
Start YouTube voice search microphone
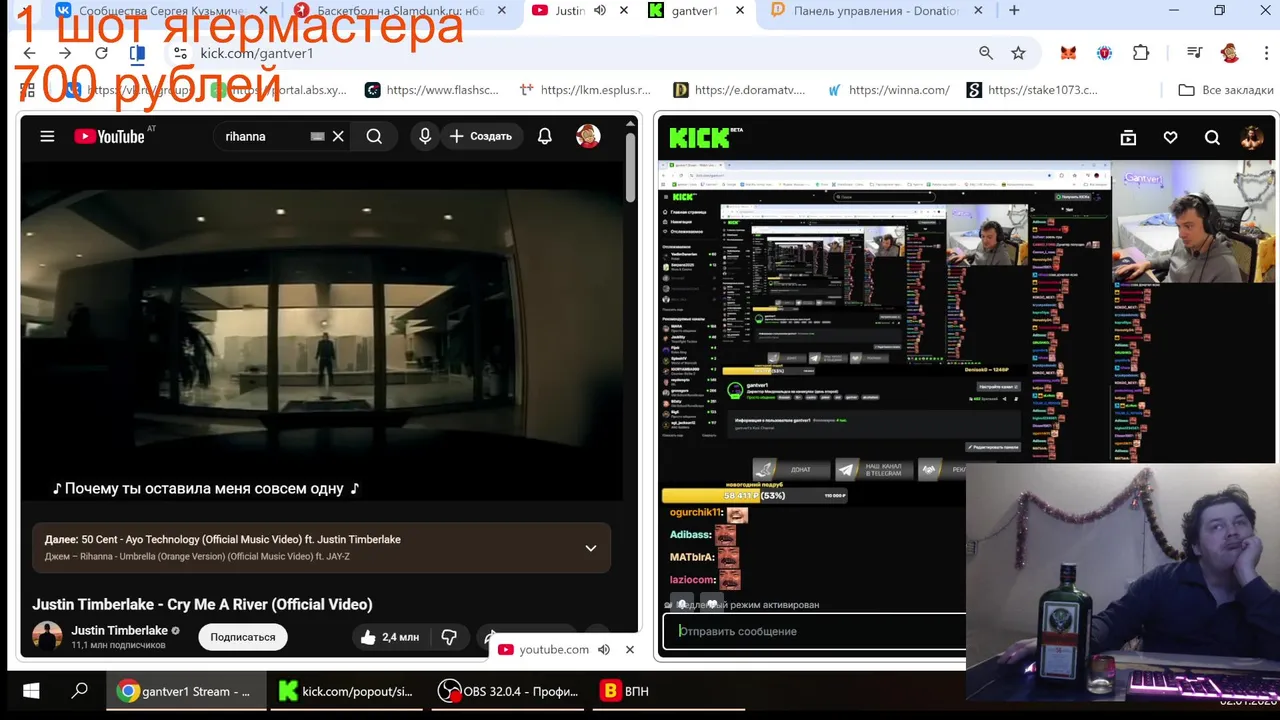point(425,136)
